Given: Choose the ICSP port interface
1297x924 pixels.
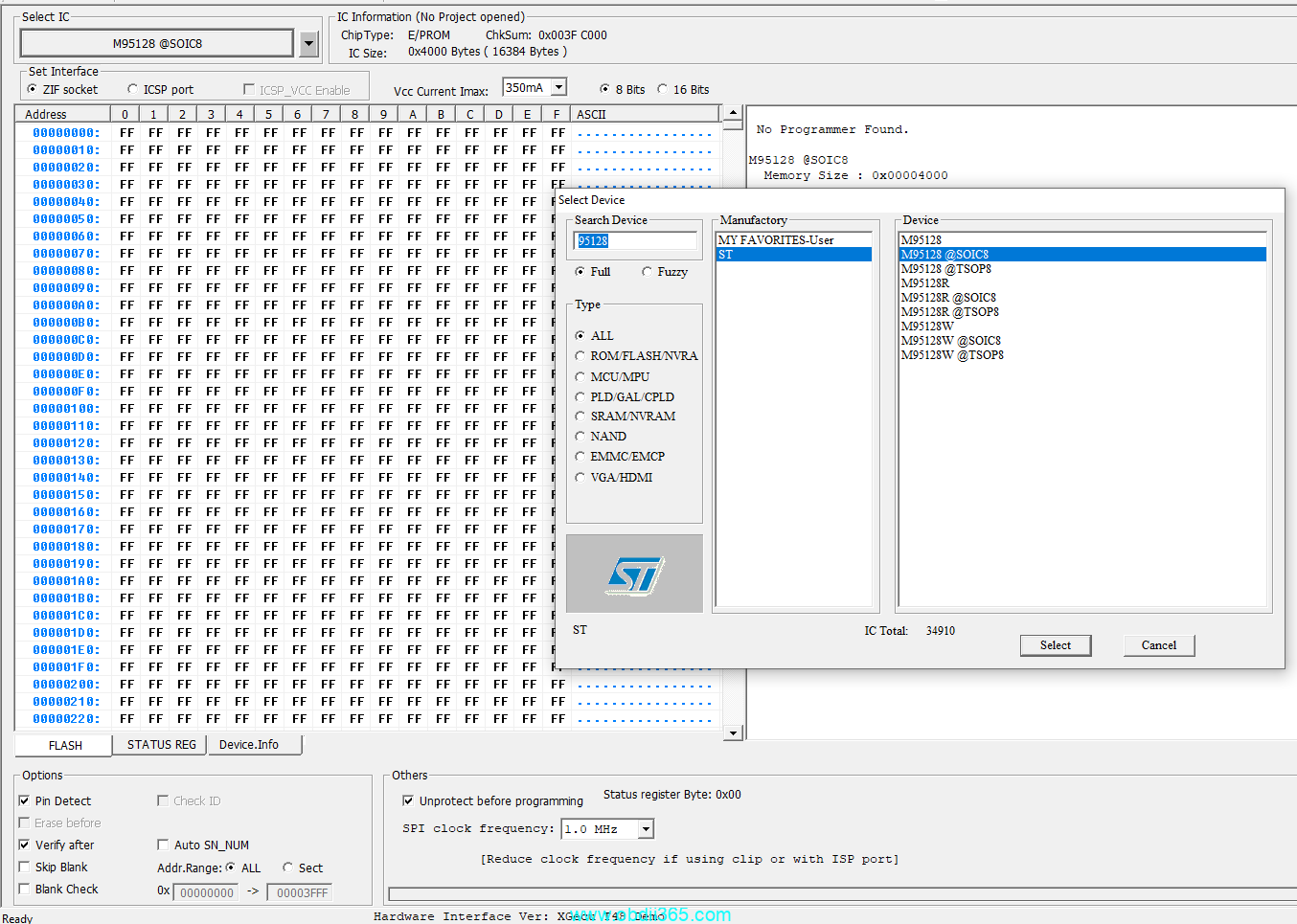Looking at the screenshot, I should [133, 90].
